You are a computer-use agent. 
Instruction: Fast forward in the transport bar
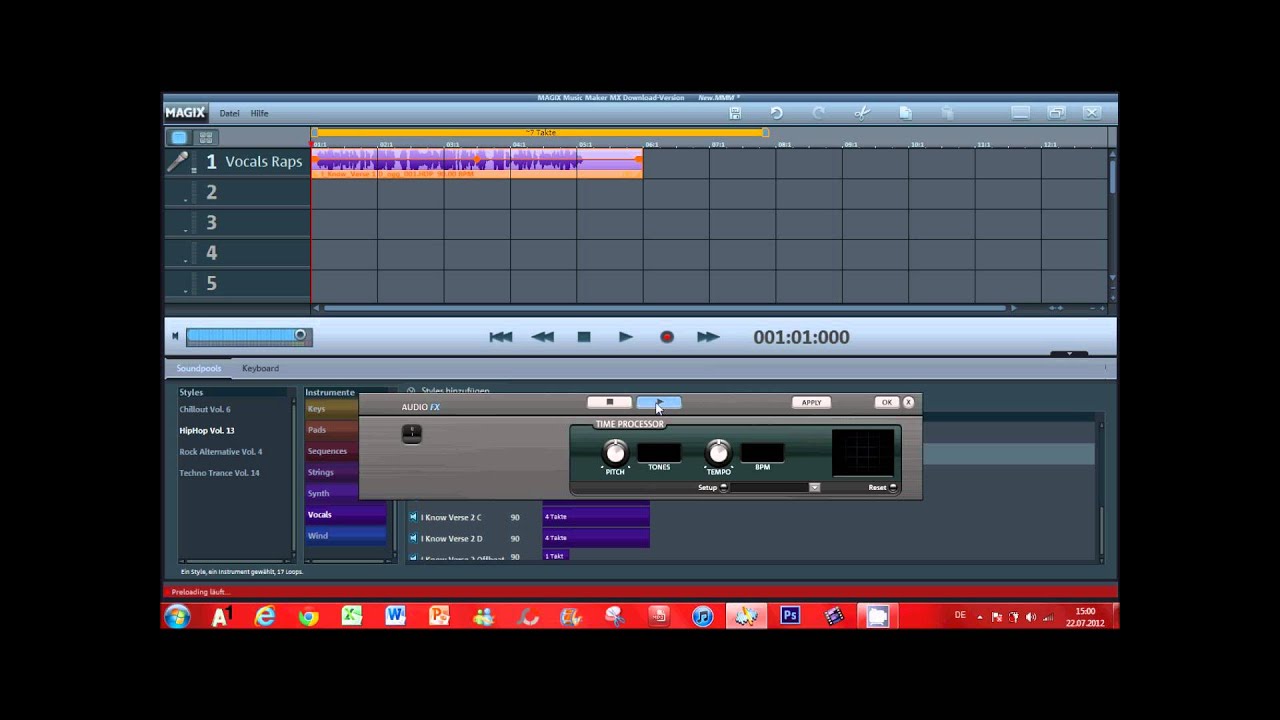coord(708,337)
